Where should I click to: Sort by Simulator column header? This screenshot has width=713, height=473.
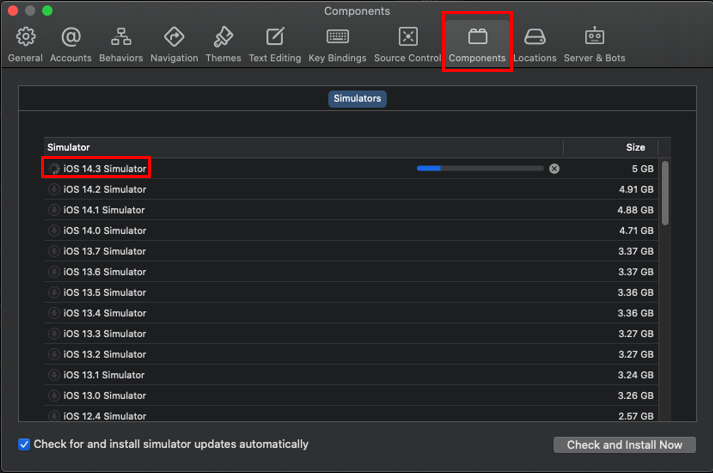point(69,147)
